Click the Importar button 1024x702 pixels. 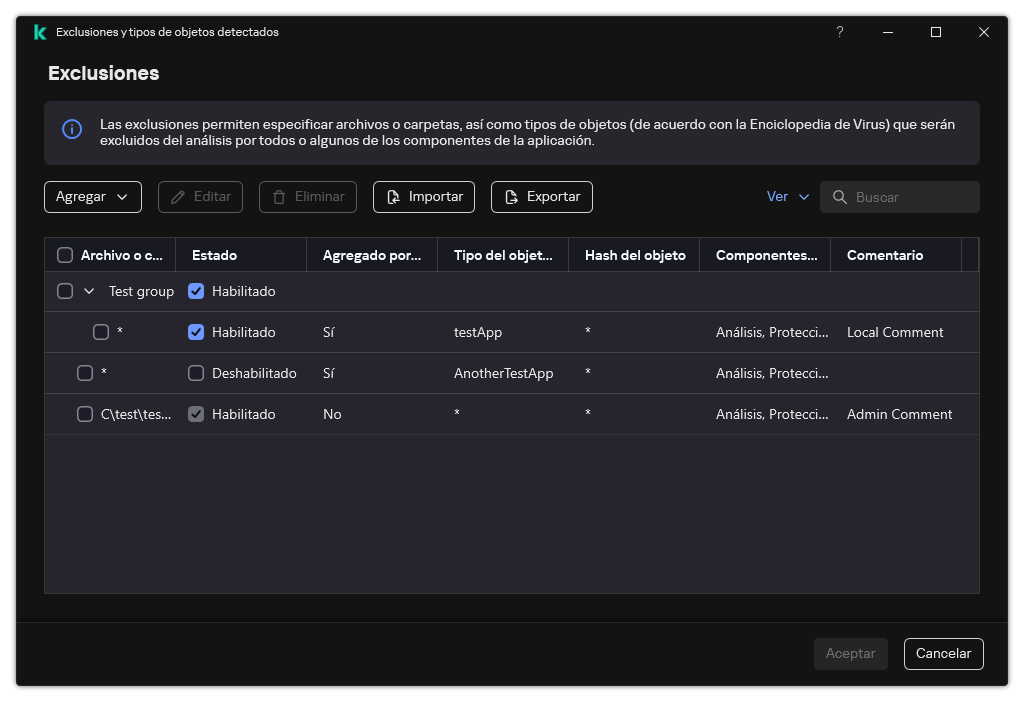pyautogui.click(x=423, y=197)
